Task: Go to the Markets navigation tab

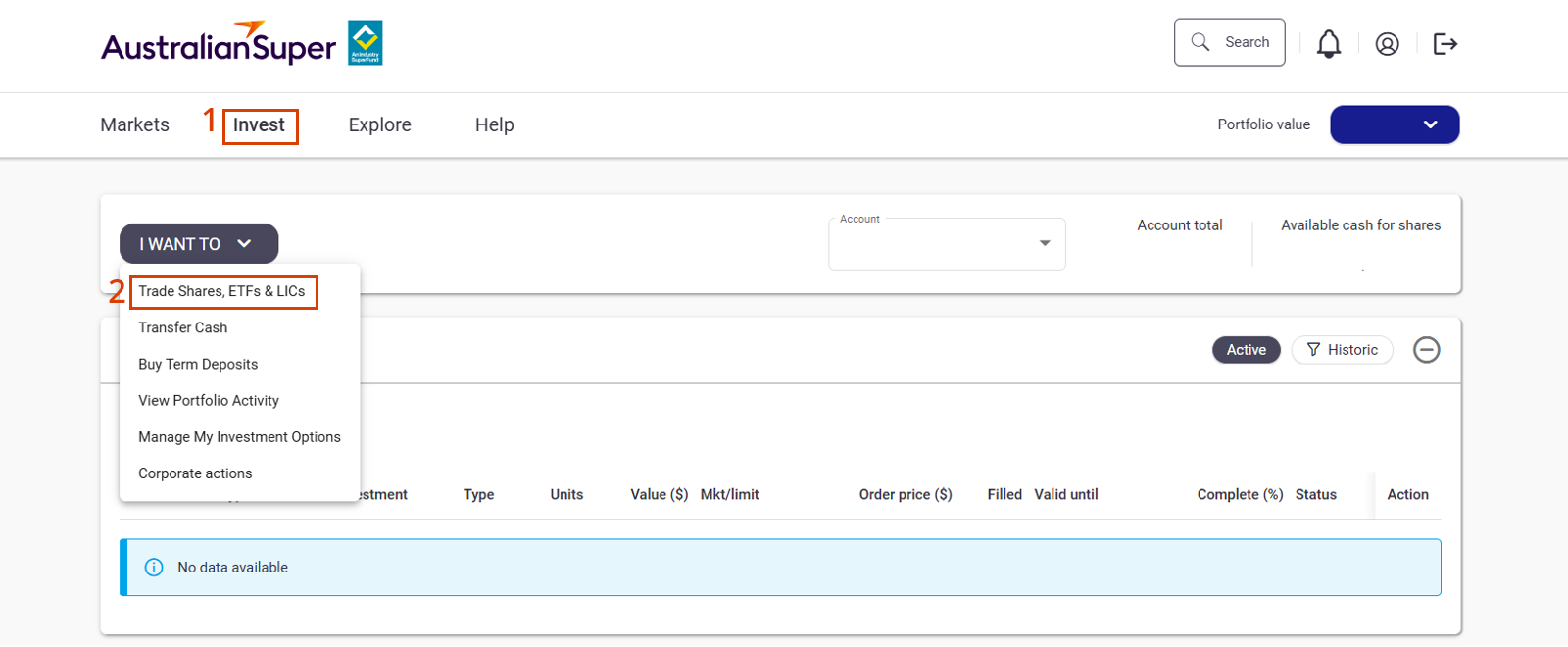Action: (x=134, y=125)
